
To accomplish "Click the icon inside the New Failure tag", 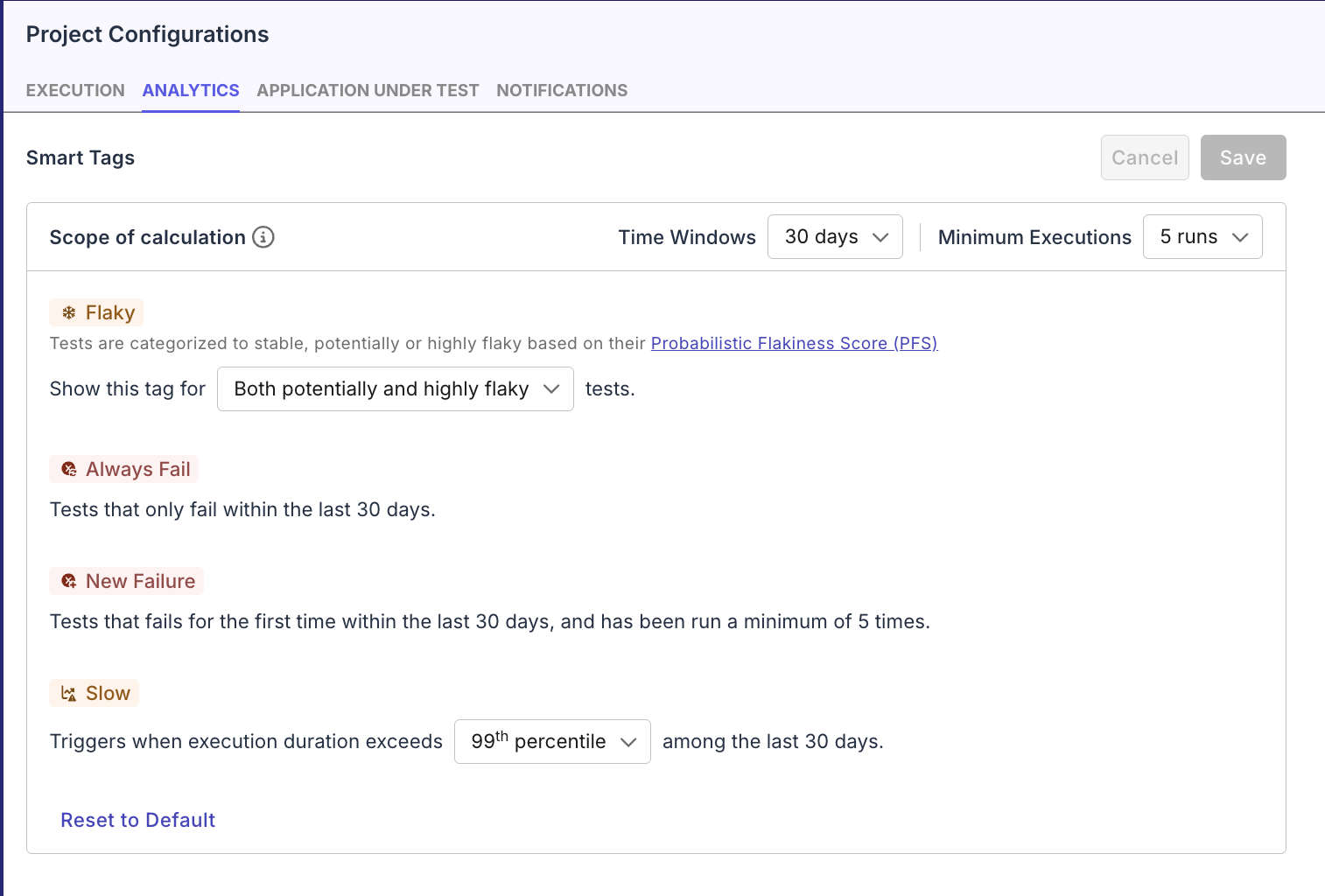I will (x=68, y=580).
